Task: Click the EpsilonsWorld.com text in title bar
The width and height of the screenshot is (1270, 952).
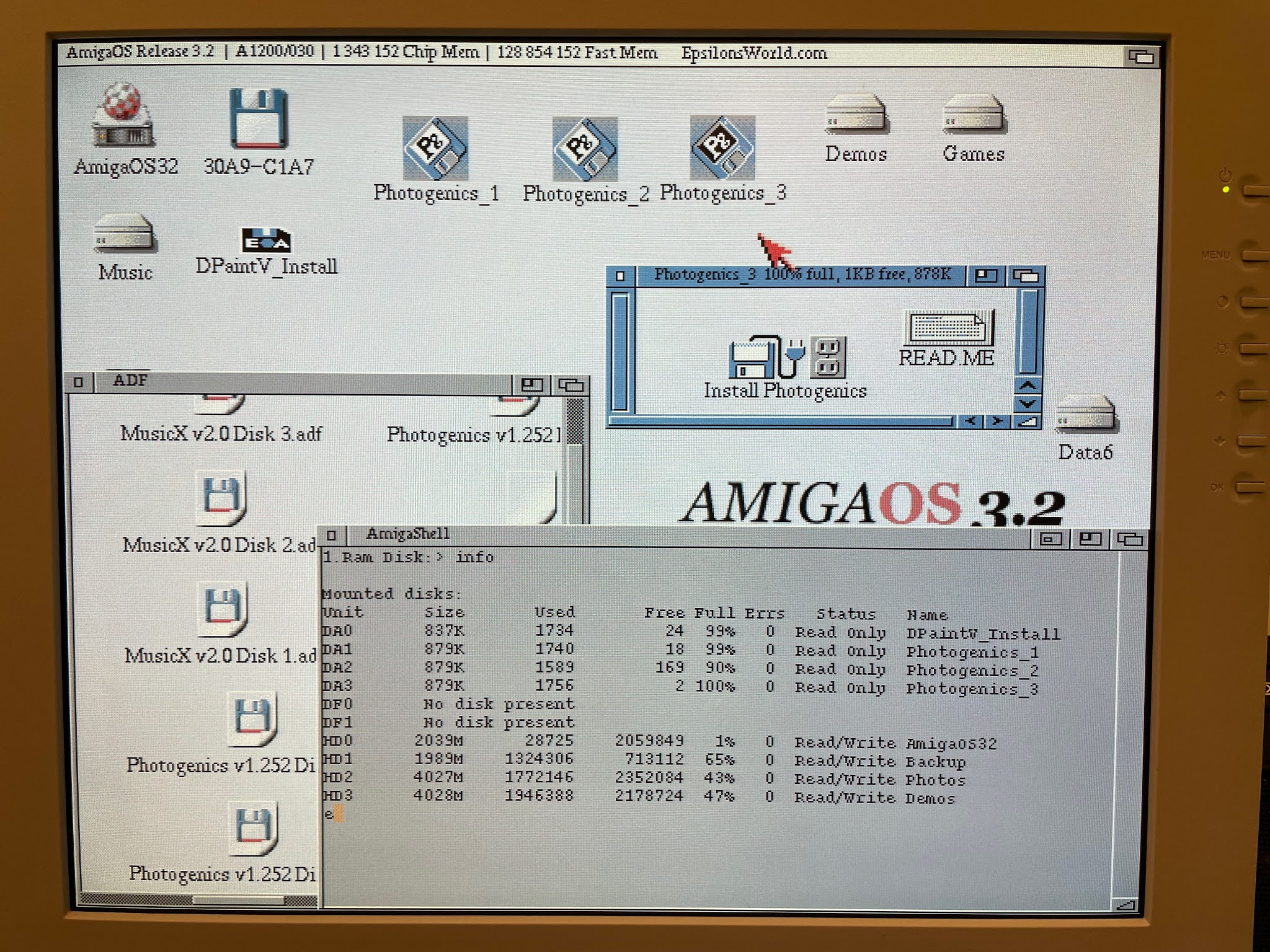Action: click(754, 53)
